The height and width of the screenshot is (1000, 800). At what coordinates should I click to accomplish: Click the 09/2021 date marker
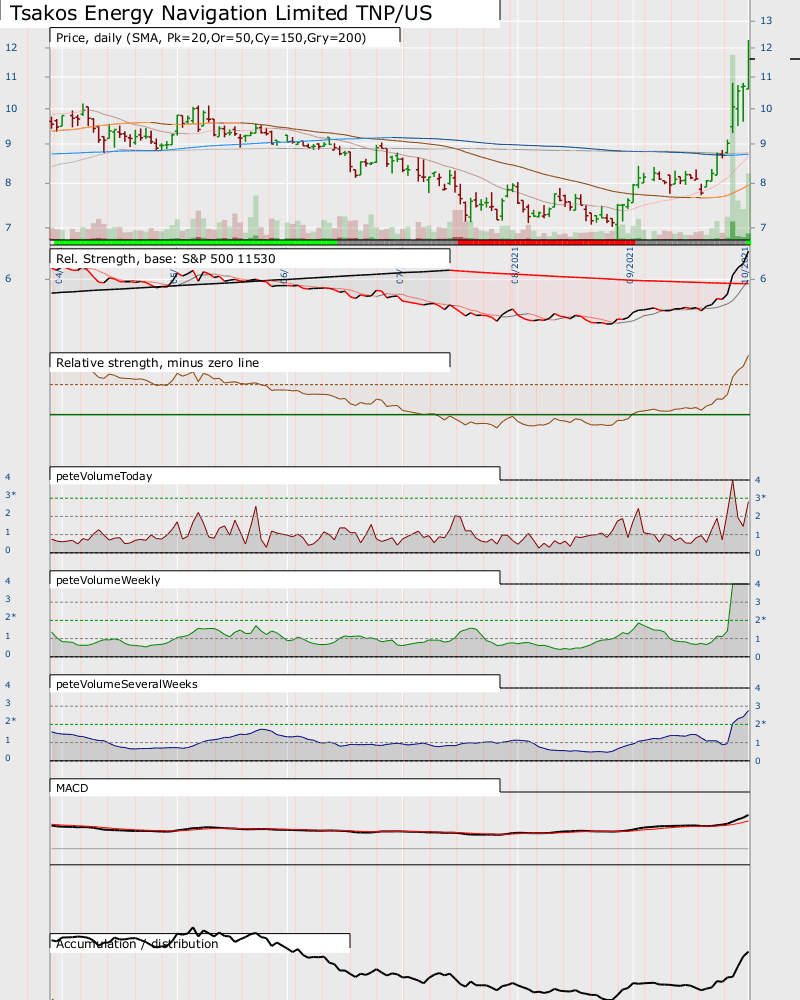coord(630,267)
